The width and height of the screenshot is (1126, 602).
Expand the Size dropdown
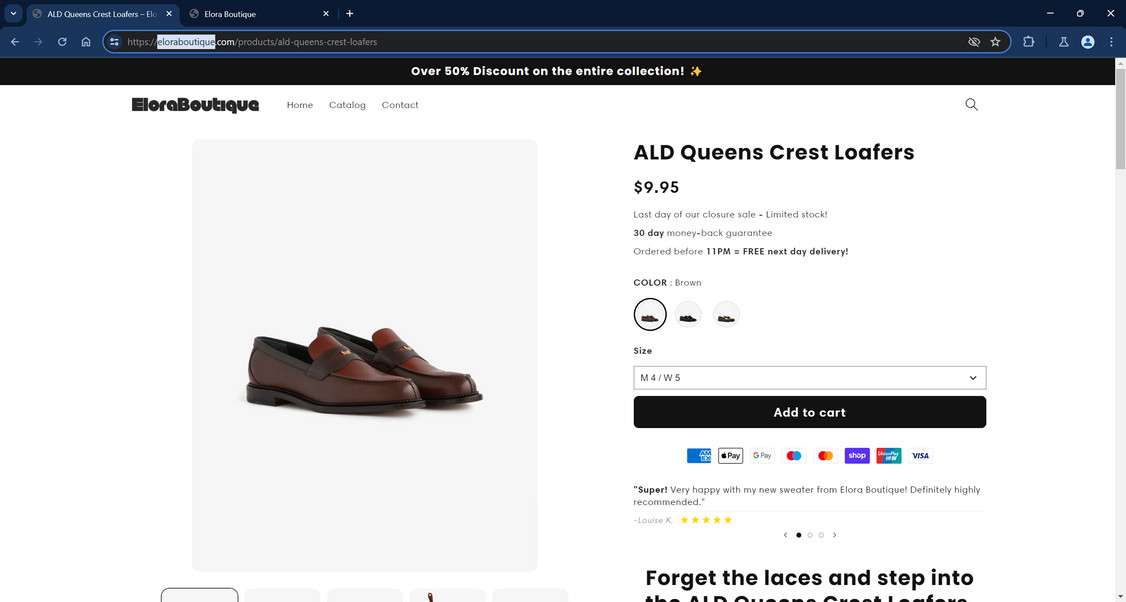tap(809, 378)
